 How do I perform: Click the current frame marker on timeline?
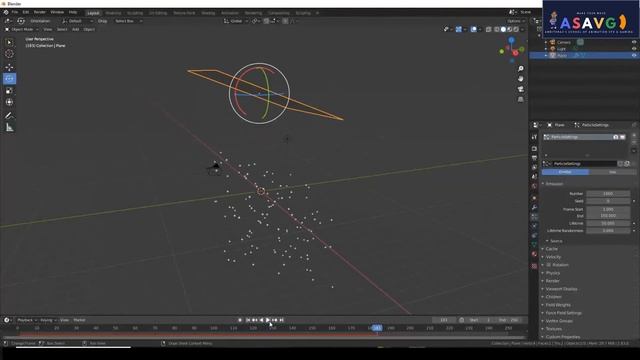[377, 328]
